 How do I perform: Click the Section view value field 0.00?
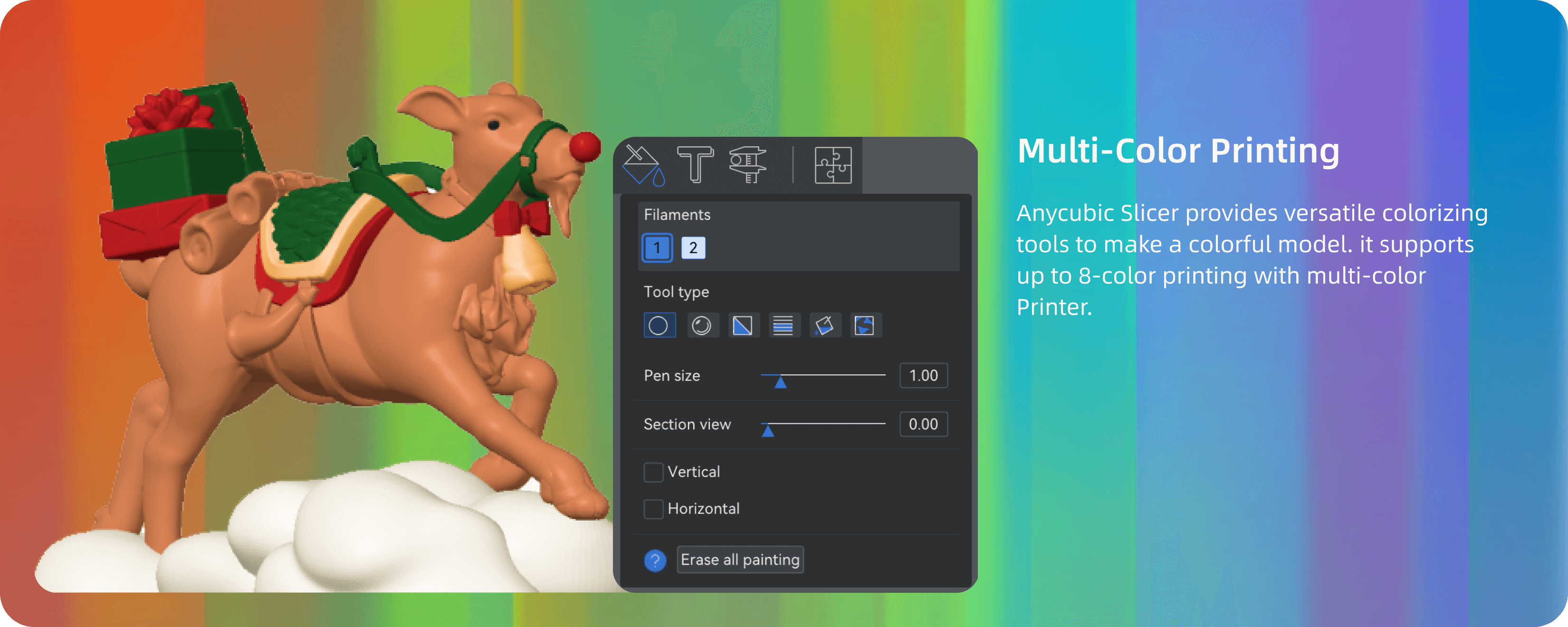(923, 424)
